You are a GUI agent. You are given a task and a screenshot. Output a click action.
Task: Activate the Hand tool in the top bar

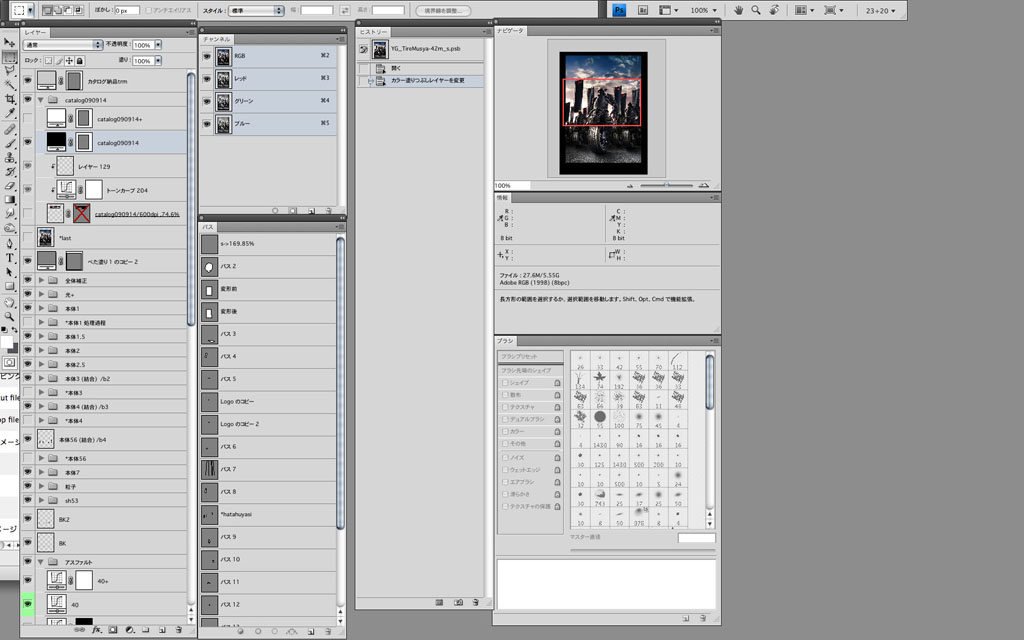pos(738,10)
